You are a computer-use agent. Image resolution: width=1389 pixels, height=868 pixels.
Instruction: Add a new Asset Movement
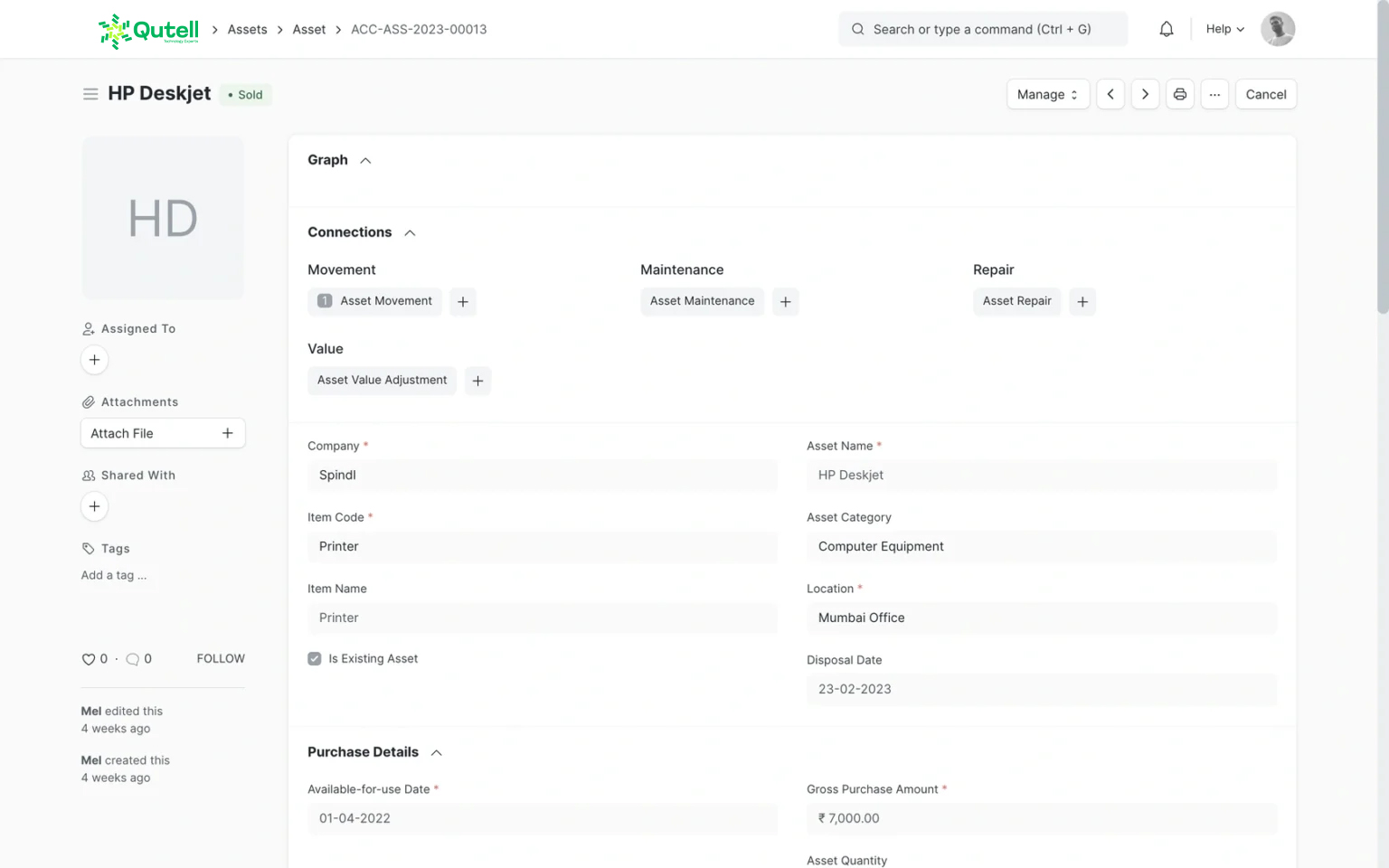(463, 302)
